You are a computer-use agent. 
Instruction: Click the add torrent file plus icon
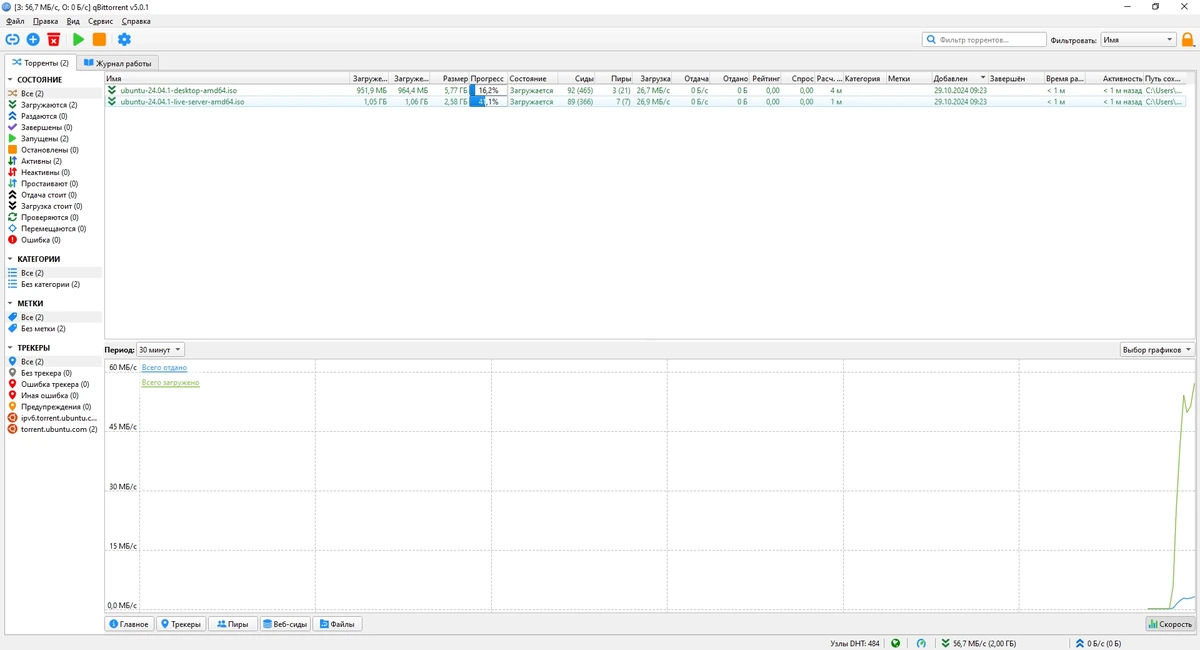point(33,39)
